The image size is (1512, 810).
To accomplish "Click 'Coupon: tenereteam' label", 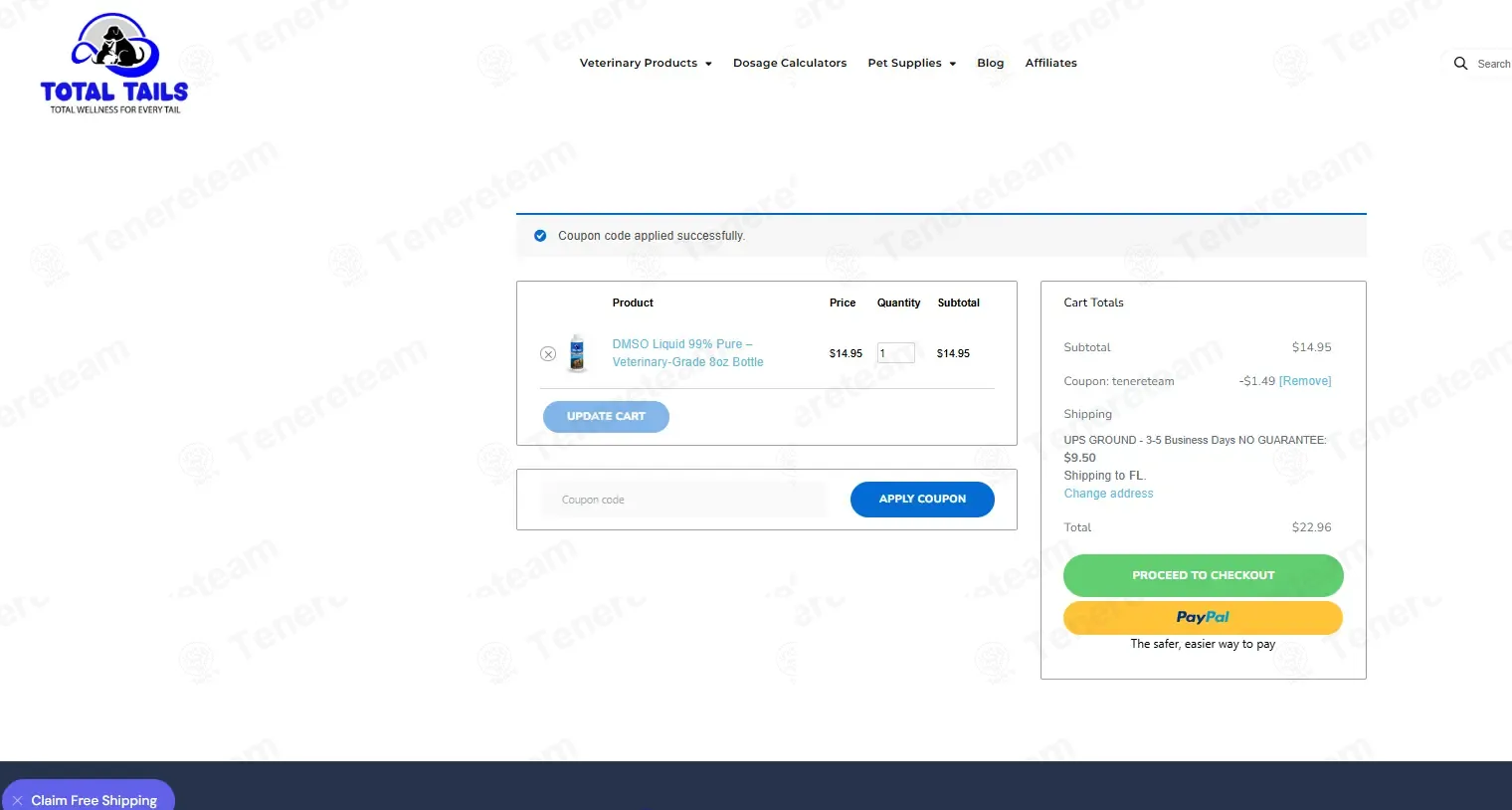I will point(1119,381).
